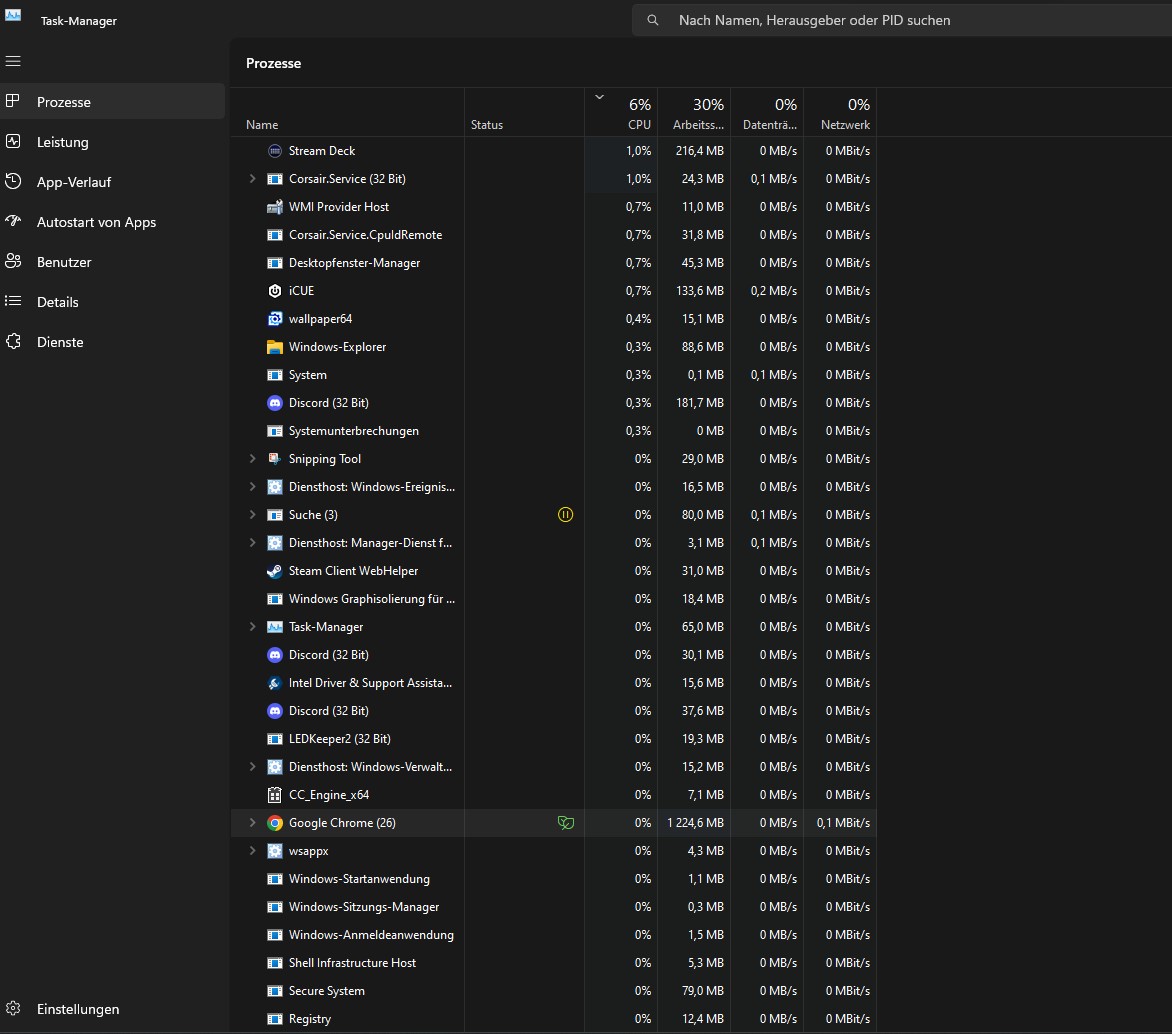The width and height of the screenshot is (1172, 1034).
Task: Switch to the Leistung page
Action: [x=112, y=142]
